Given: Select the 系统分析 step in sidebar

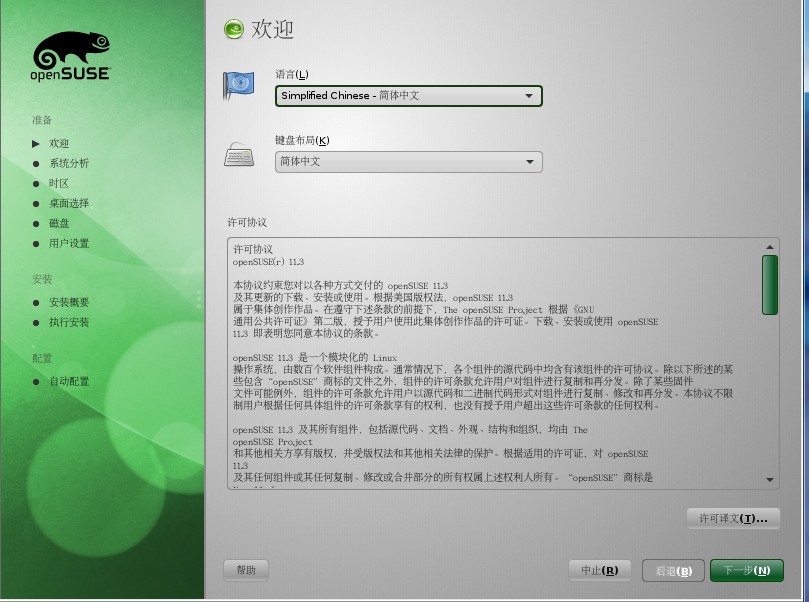Looking at the screenshot, I should pos(69,164).
